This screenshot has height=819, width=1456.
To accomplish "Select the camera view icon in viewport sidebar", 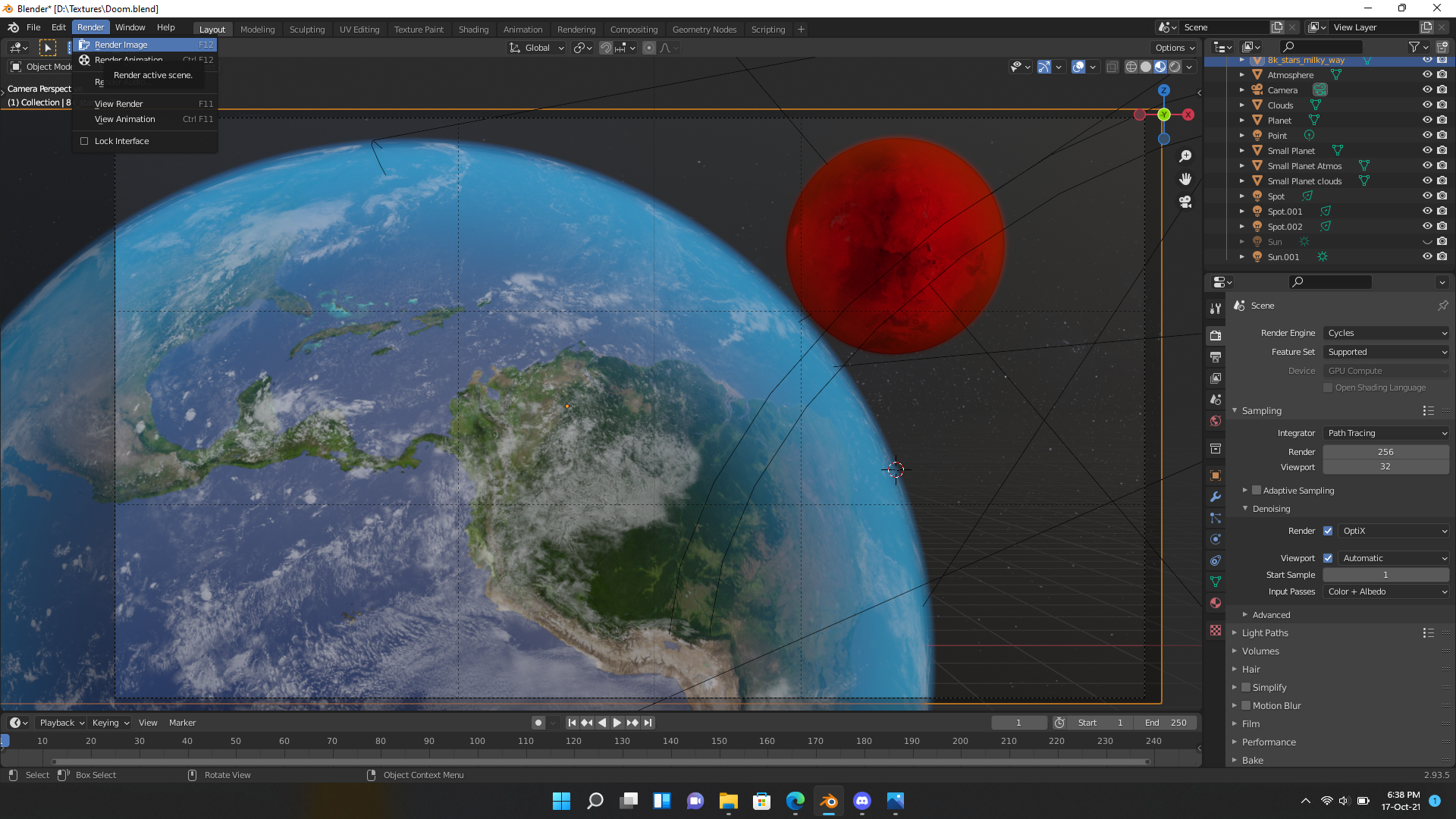I will tap(1186, 202).
